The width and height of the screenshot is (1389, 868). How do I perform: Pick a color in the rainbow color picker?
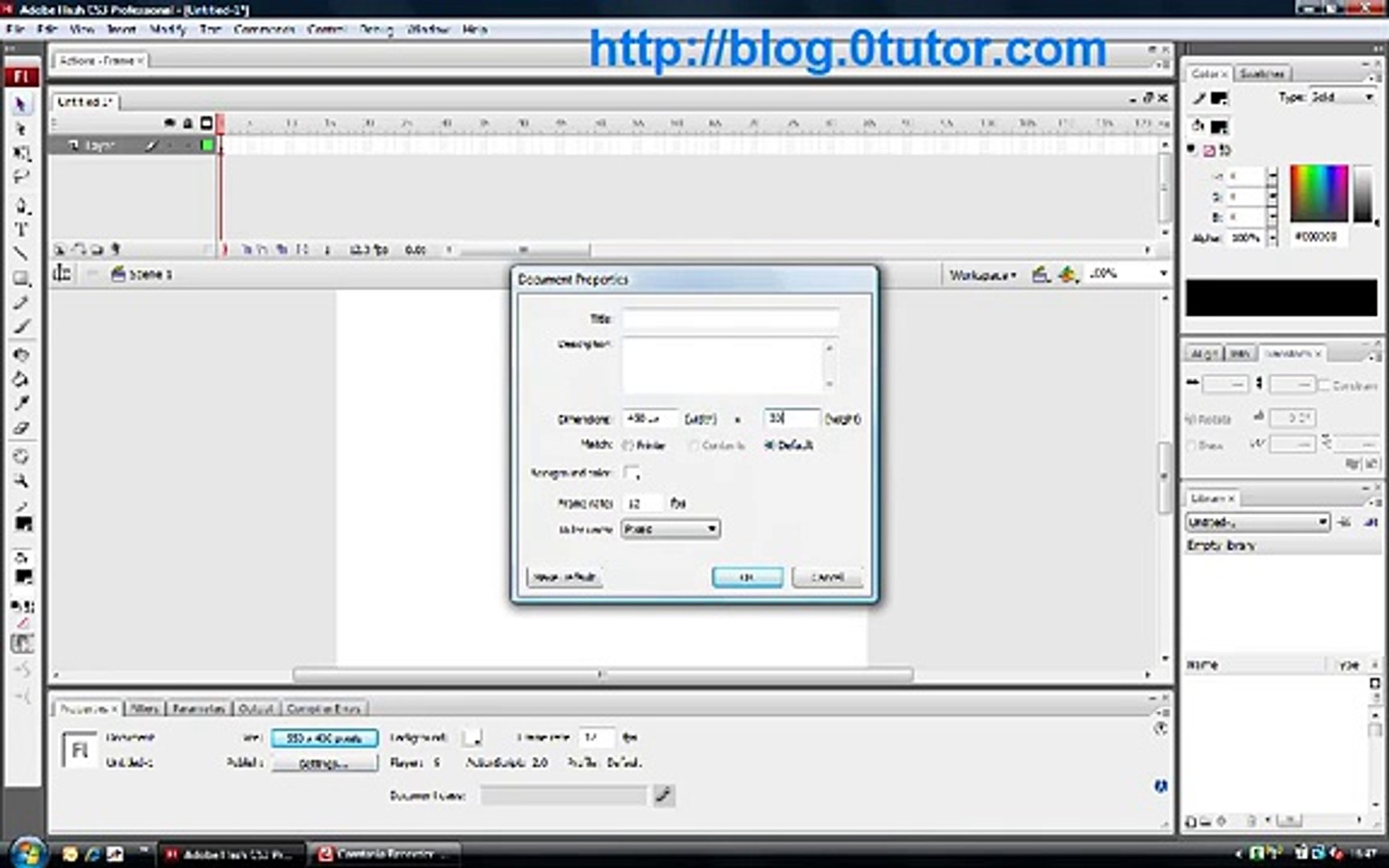point(1319,193)
